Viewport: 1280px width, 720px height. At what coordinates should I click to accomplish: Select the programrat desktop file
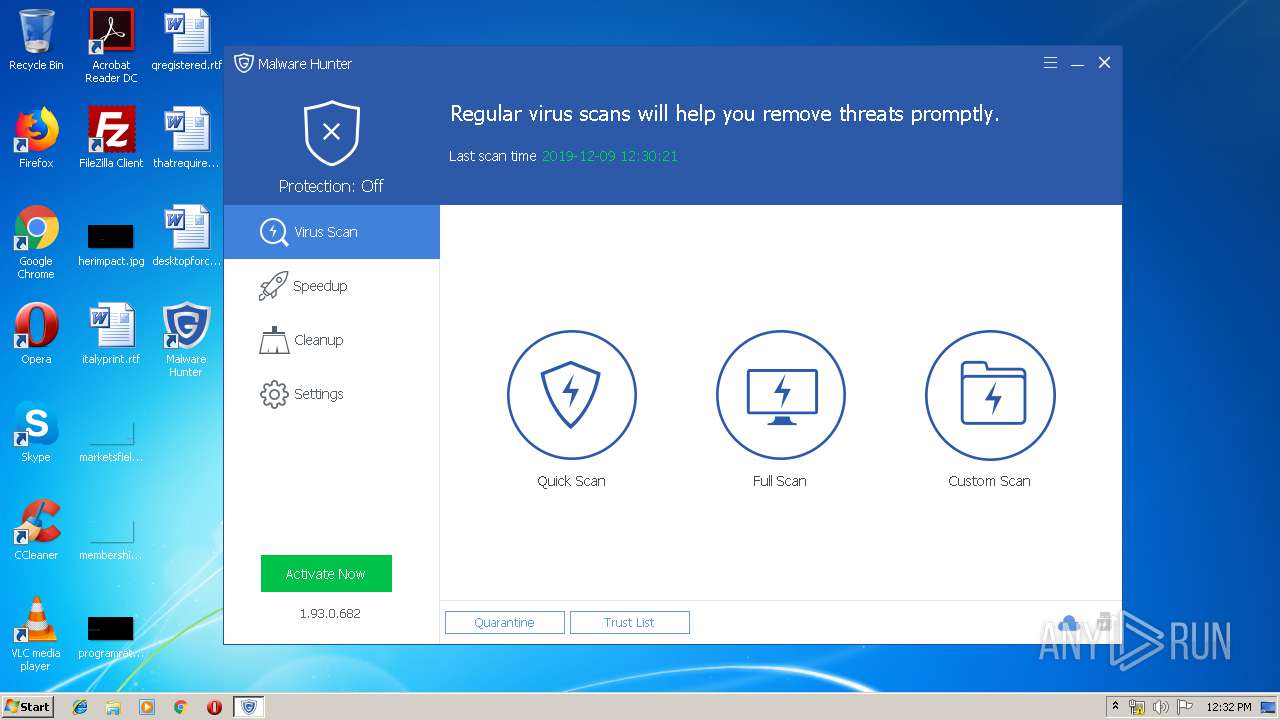click(x=111, y=638)
